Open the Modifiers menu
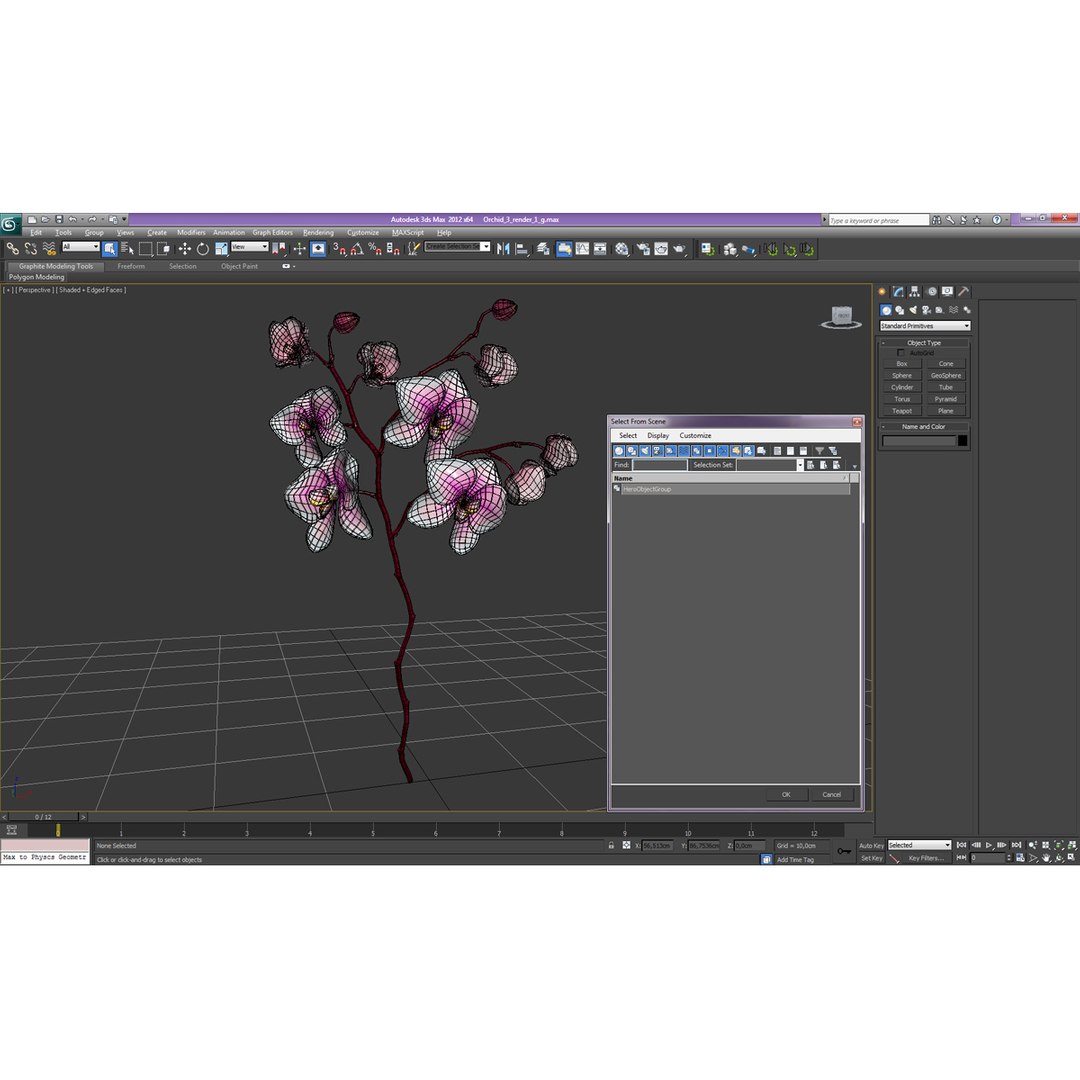This screenshot has width=1080, height=1080. pos(191,233)
